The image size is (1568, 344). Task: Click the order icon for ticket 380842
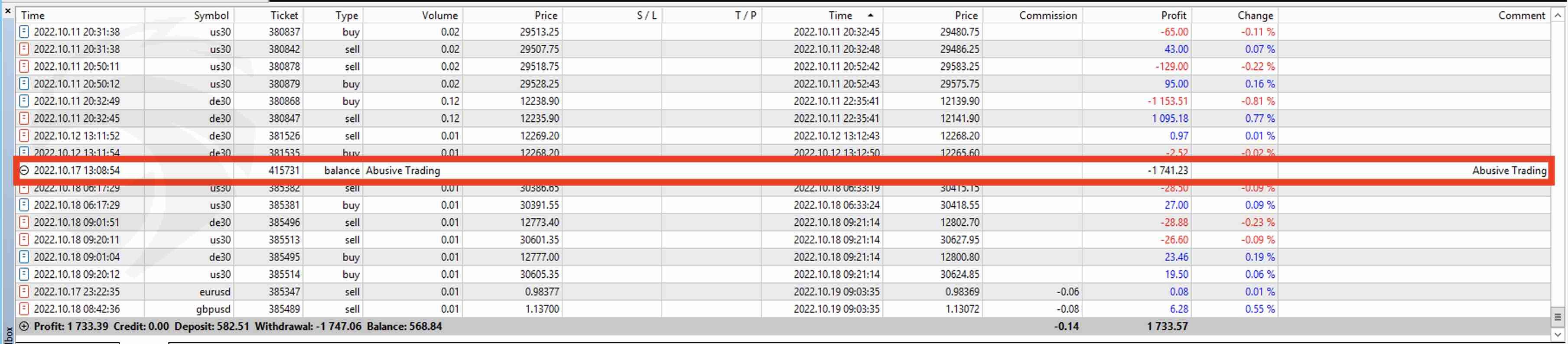(24, 49)
